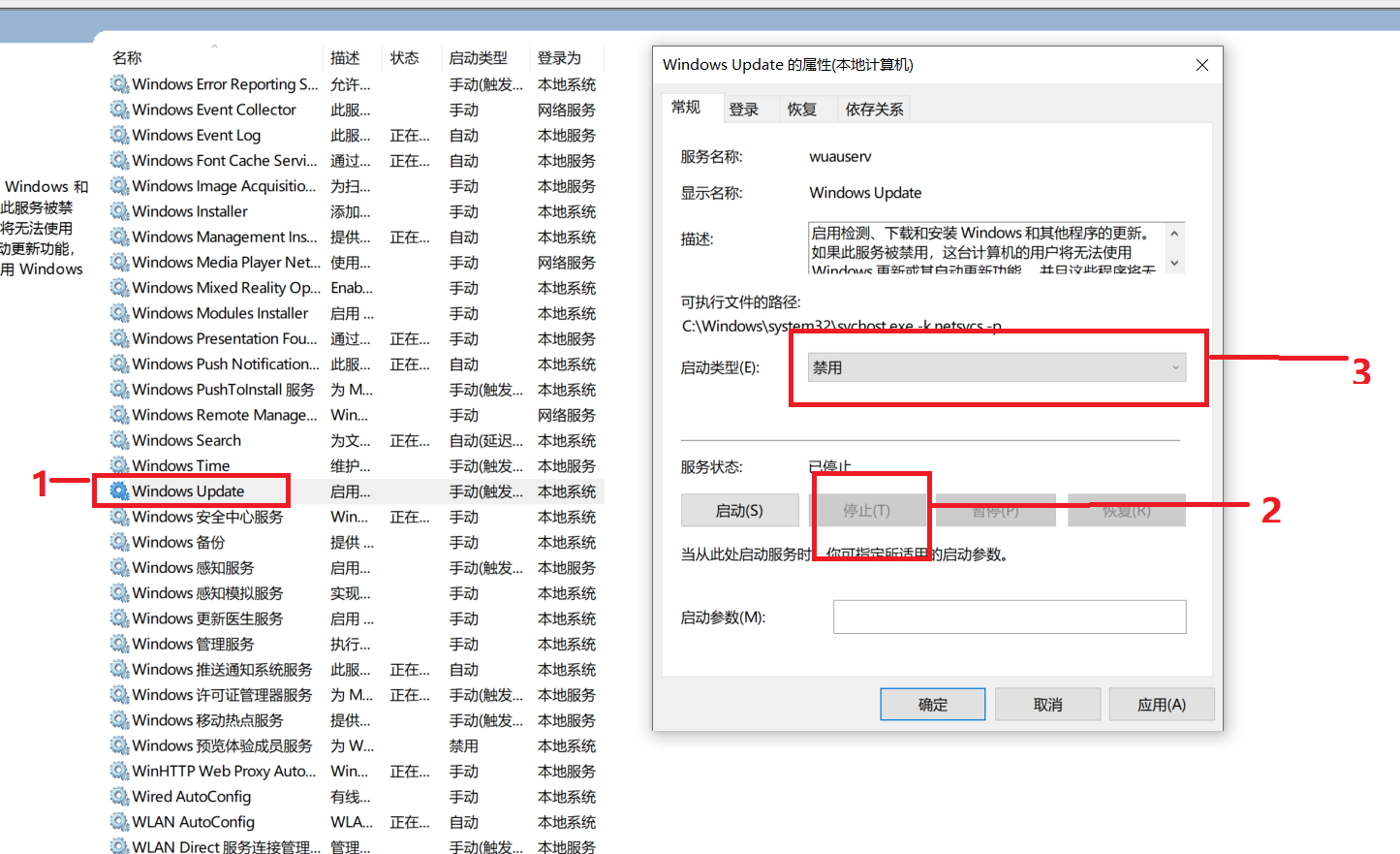Select Windows 许可证管理器服务 in the list
The image size is (1400, 854).
point(222,695)
